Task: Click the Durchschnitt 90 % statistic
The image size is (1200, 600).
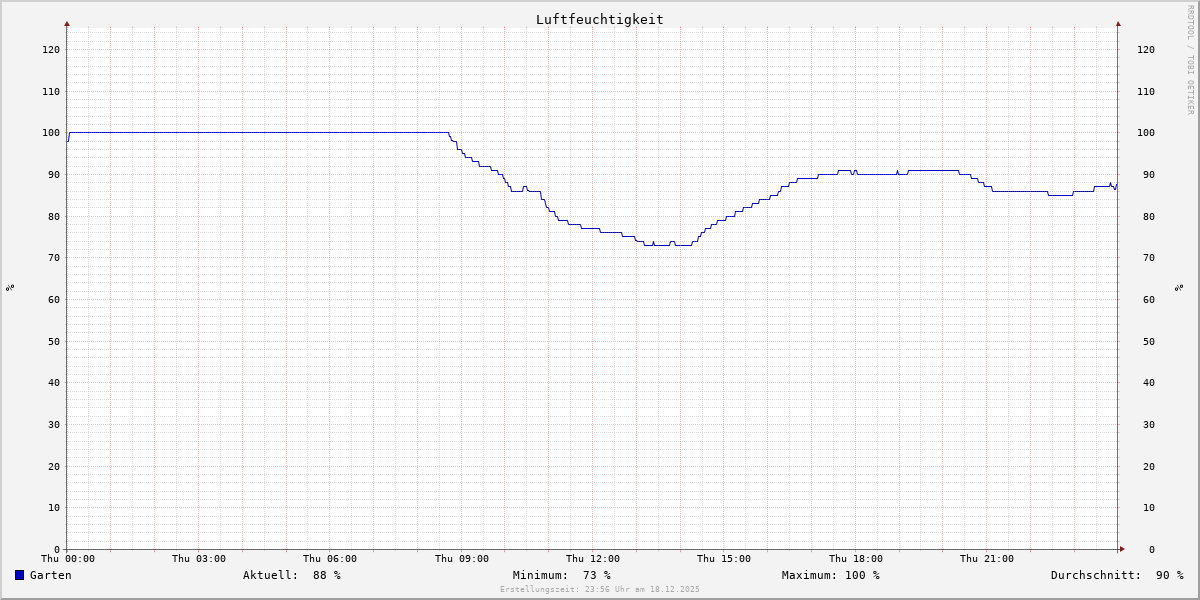Action: [x=1116, y=575]
